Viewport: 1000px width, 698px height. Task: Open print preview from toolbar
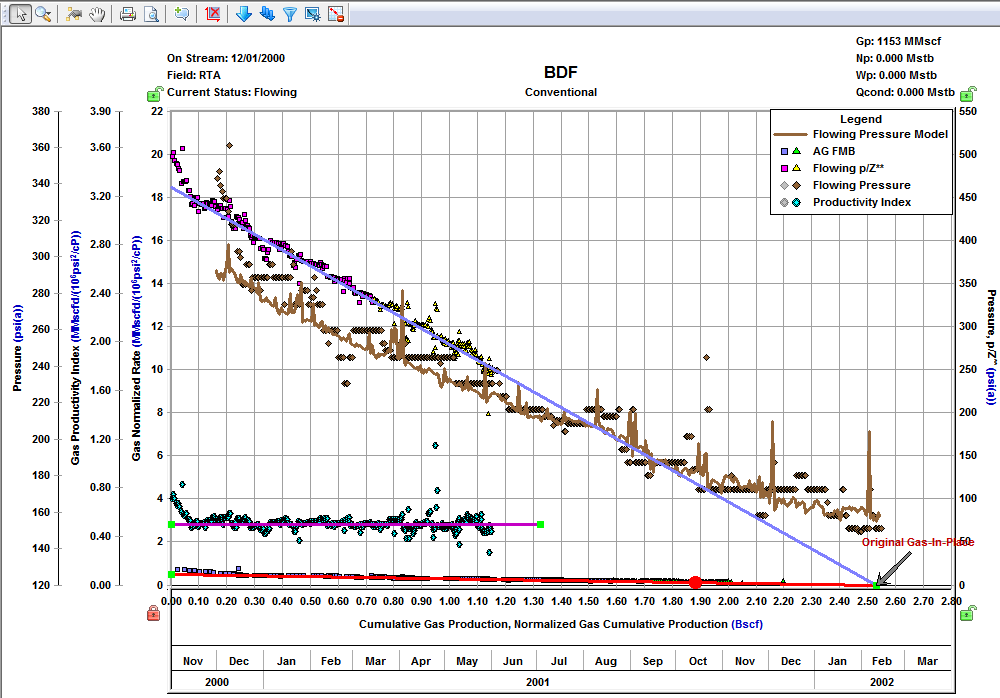[151, 13]
